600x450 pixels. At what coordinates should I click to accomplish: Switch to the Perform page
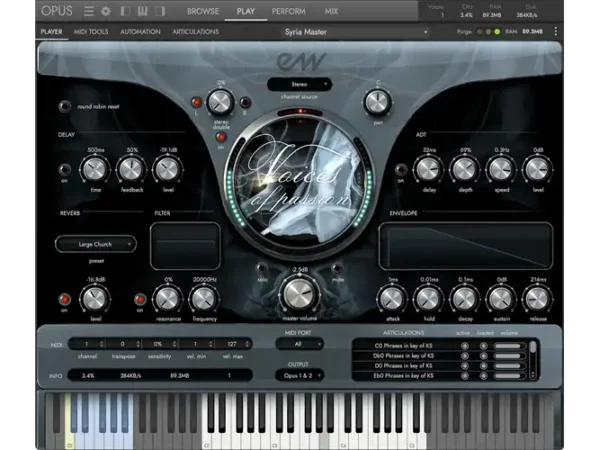coord(289,11)
